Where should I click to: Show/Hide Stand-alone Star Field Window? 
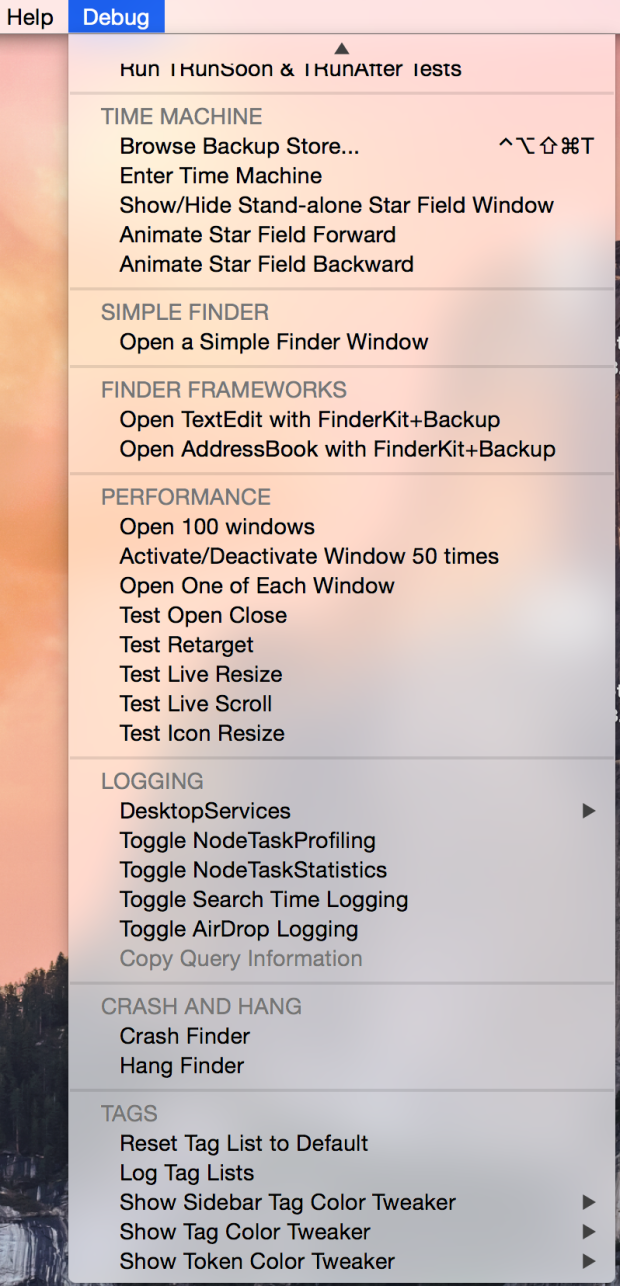tap(336, 205)
